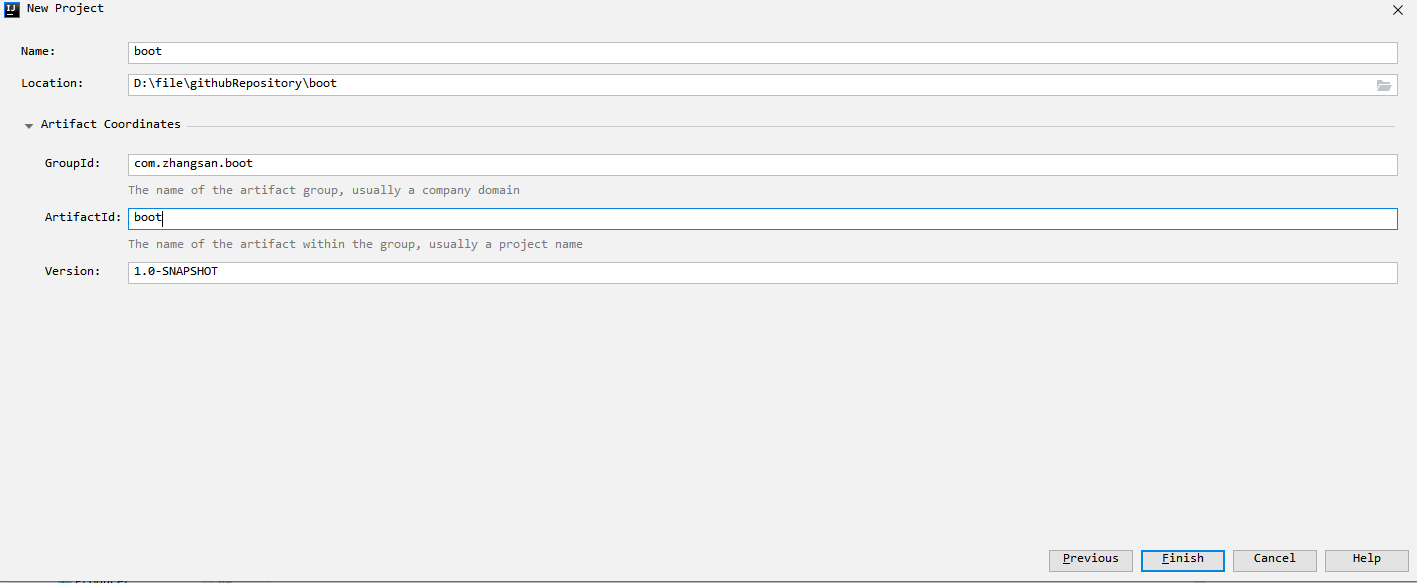Open Help for the New Project wizard

pyautogui.click(x=1367, y=560)
